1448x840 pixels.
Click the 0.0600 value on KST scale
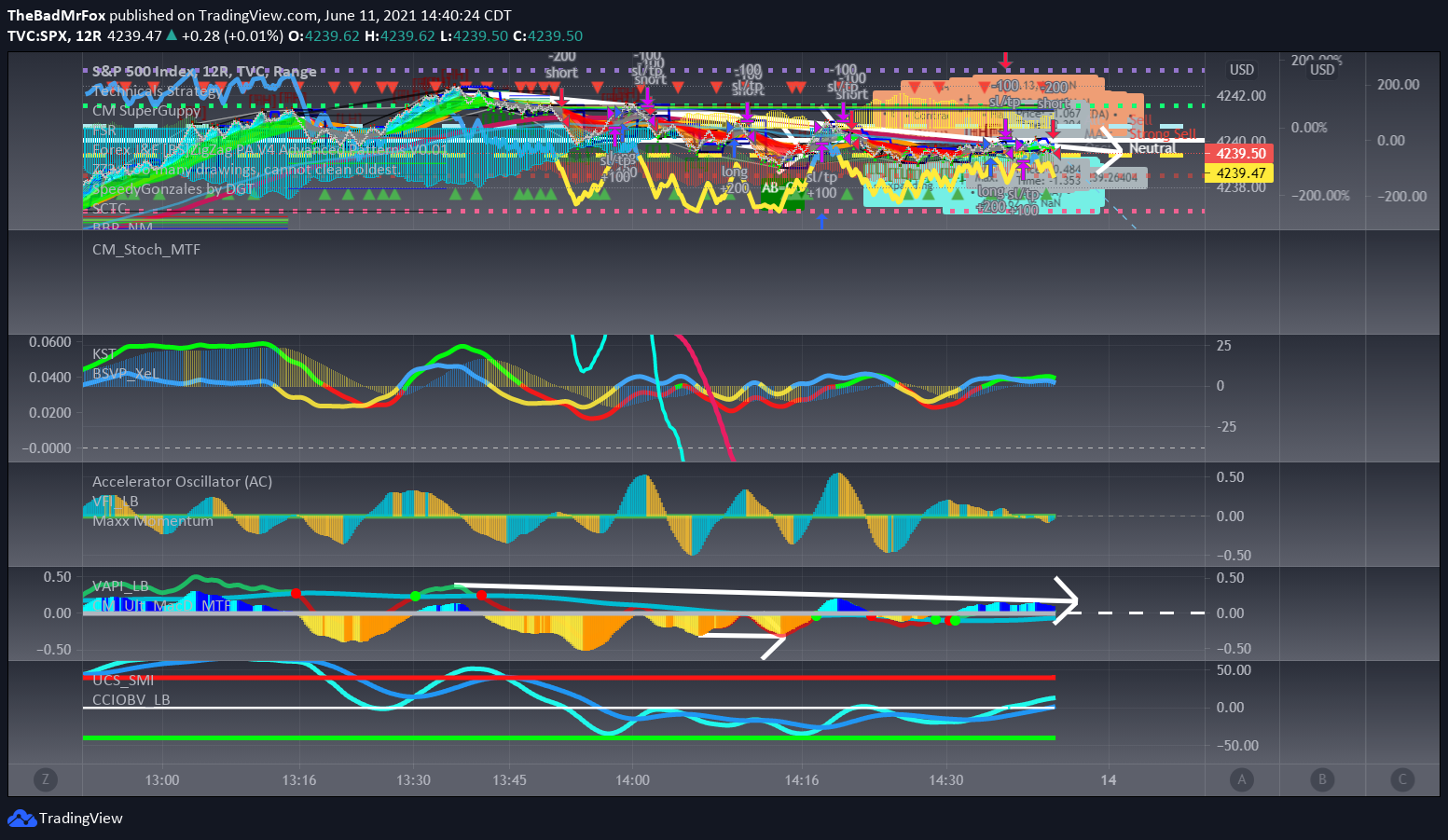tap(49, 342)
